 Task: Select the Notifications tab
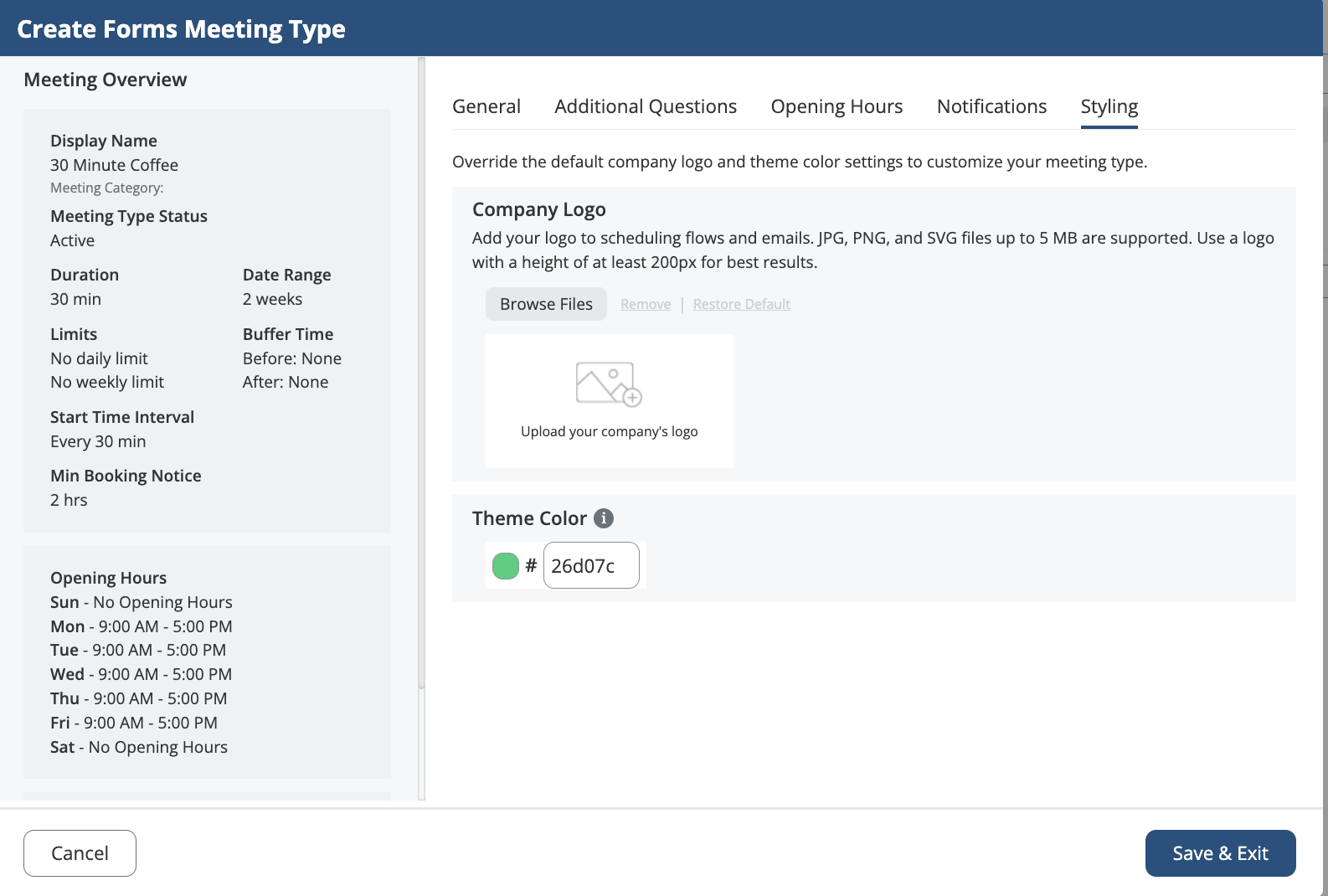(x=991, y=106)
